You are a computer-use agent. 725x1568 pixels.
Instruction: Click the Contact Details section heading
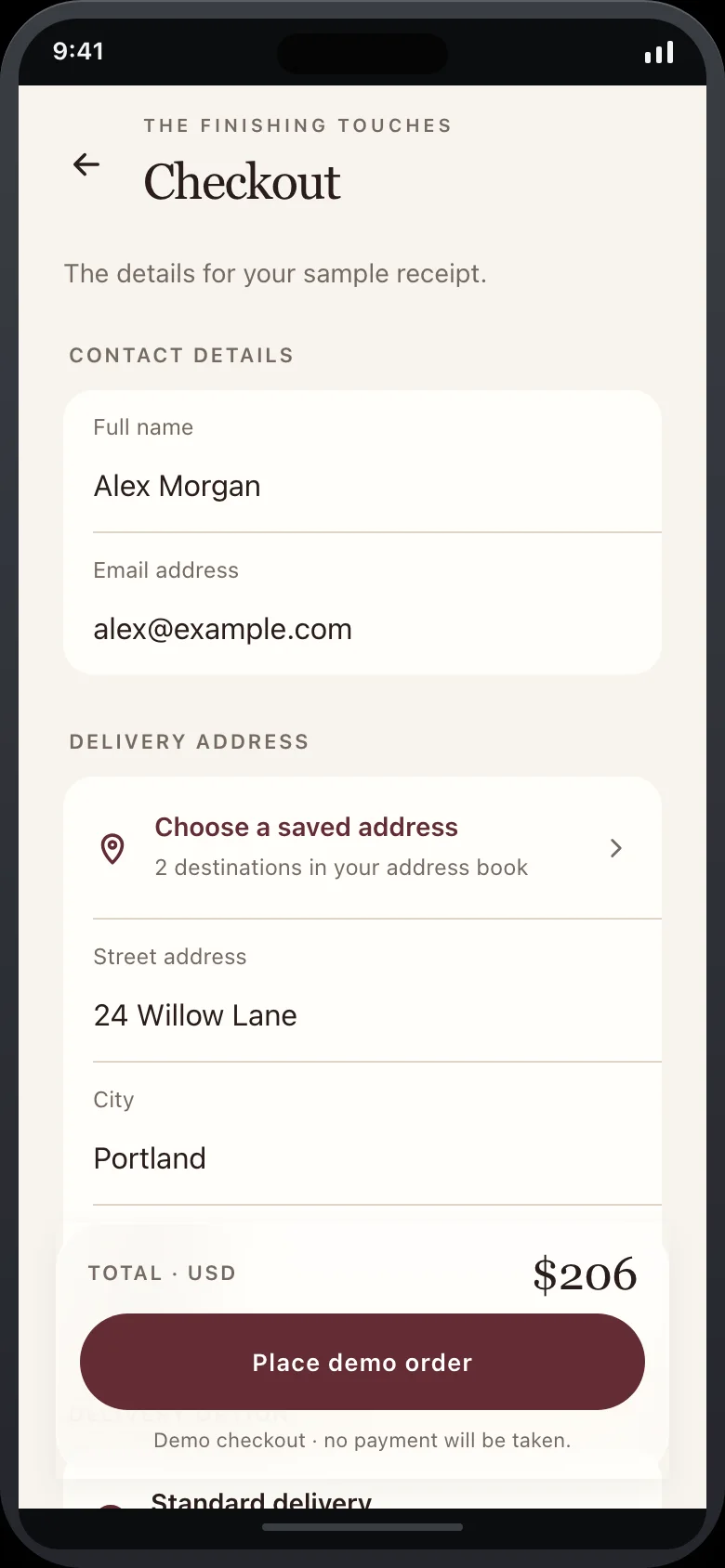click(x=181, y=355)
